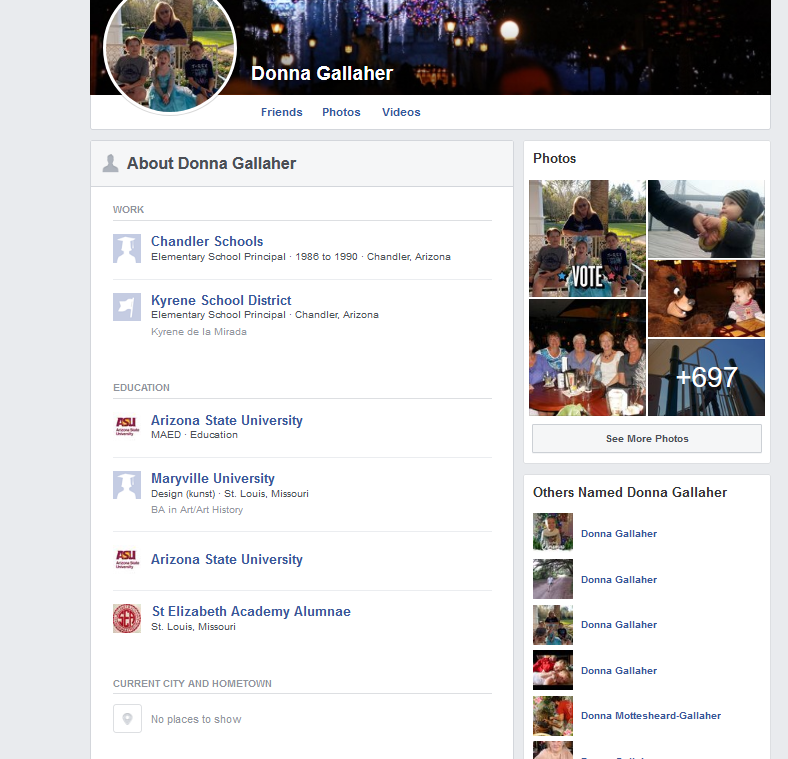Screen dimensions: 788x759
Task: Click the location pin icon under hometown
Action: tap(127, 718)
